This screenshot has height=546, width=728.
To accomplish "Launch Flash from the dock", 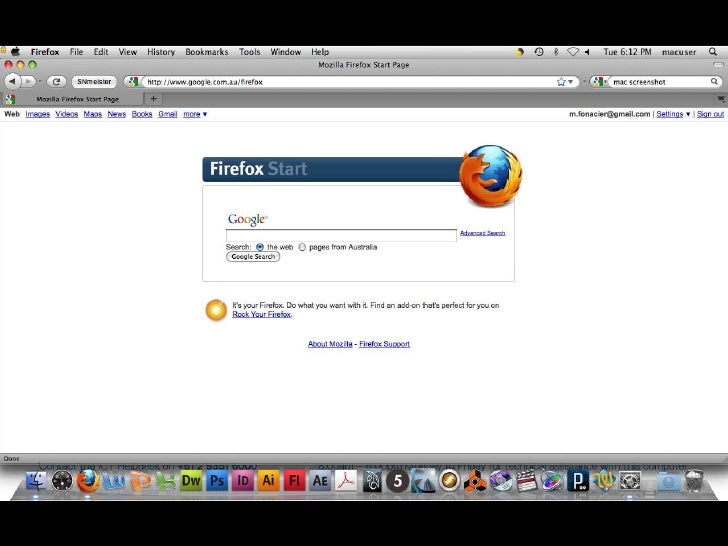I will point(294,481).
